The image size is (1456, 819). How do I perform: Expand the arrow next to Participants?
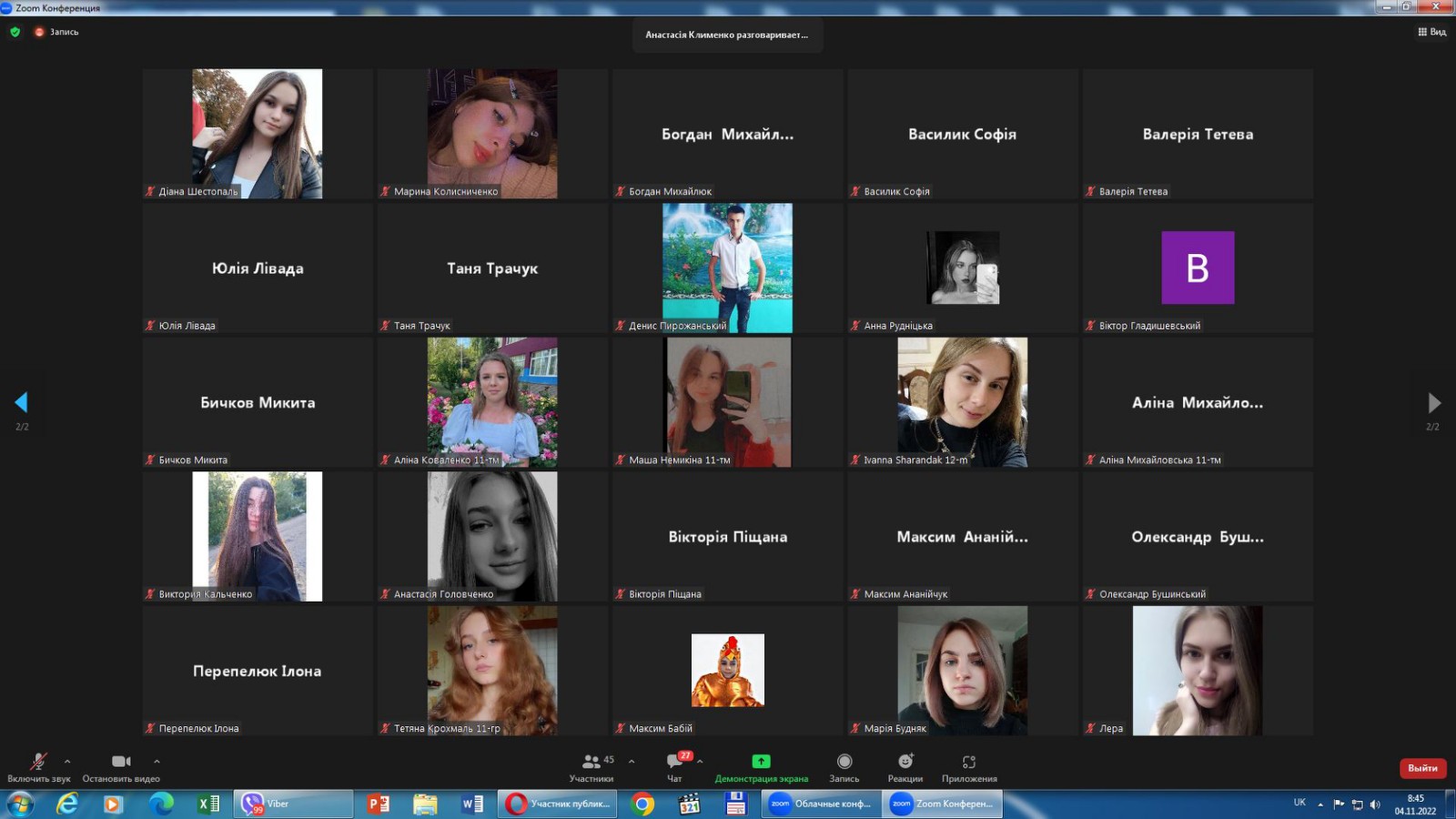632,762
